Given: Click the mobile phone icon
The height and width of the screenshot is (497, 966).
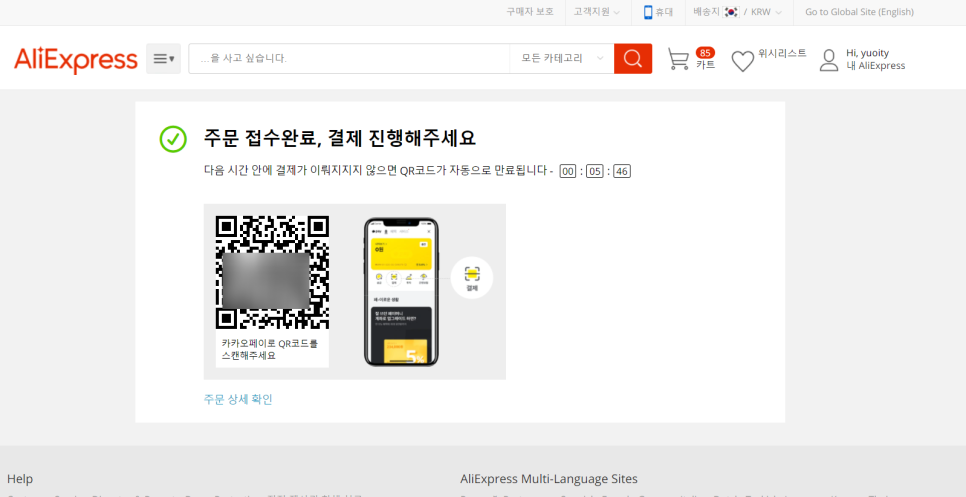Looking at the screenshot, I should coord(647,12).
